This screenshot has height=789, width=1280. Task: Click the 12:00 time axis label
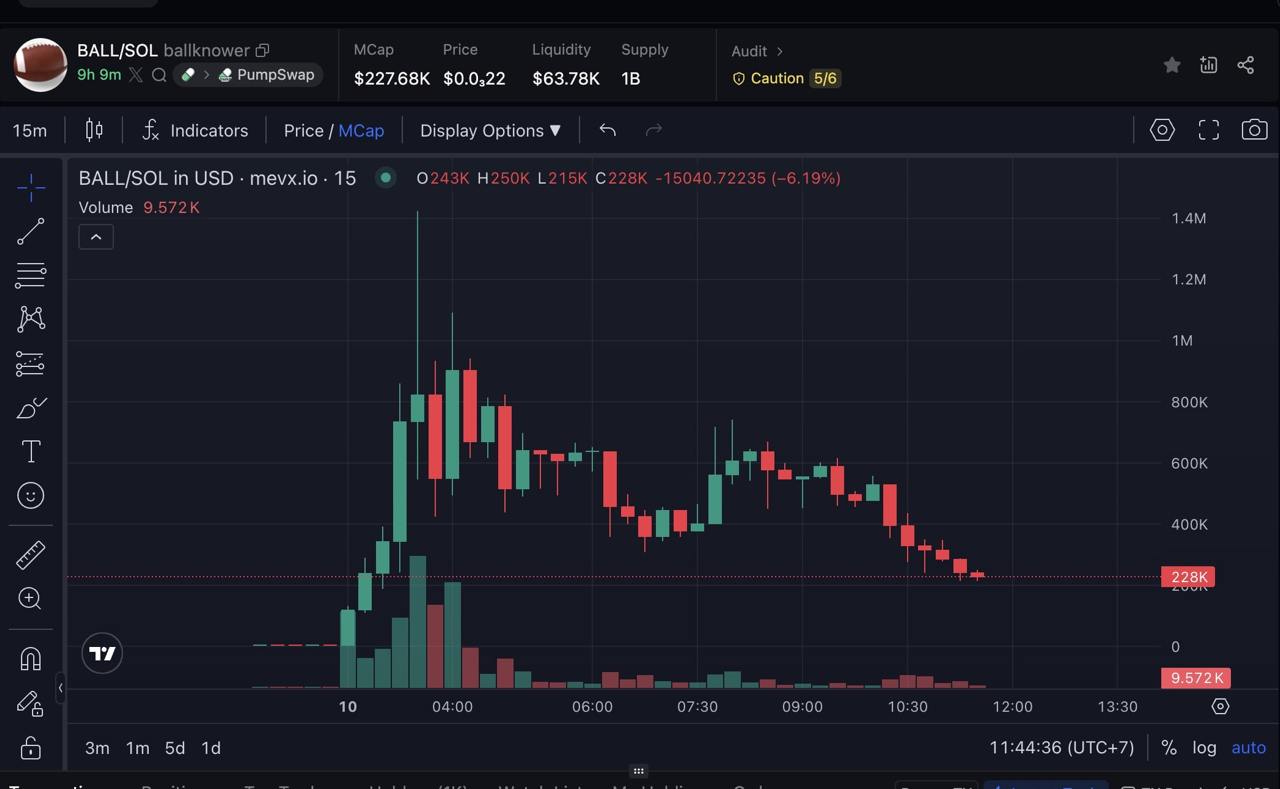(x=1012, y=706)
